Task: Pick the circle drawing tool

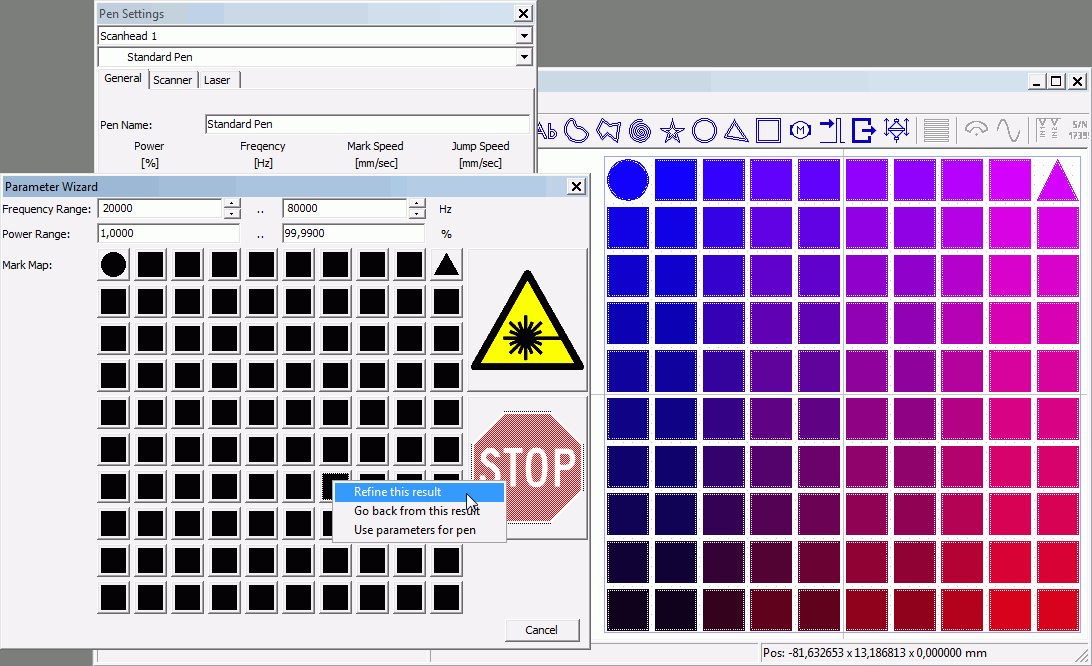Action: [x=704, y=130]
